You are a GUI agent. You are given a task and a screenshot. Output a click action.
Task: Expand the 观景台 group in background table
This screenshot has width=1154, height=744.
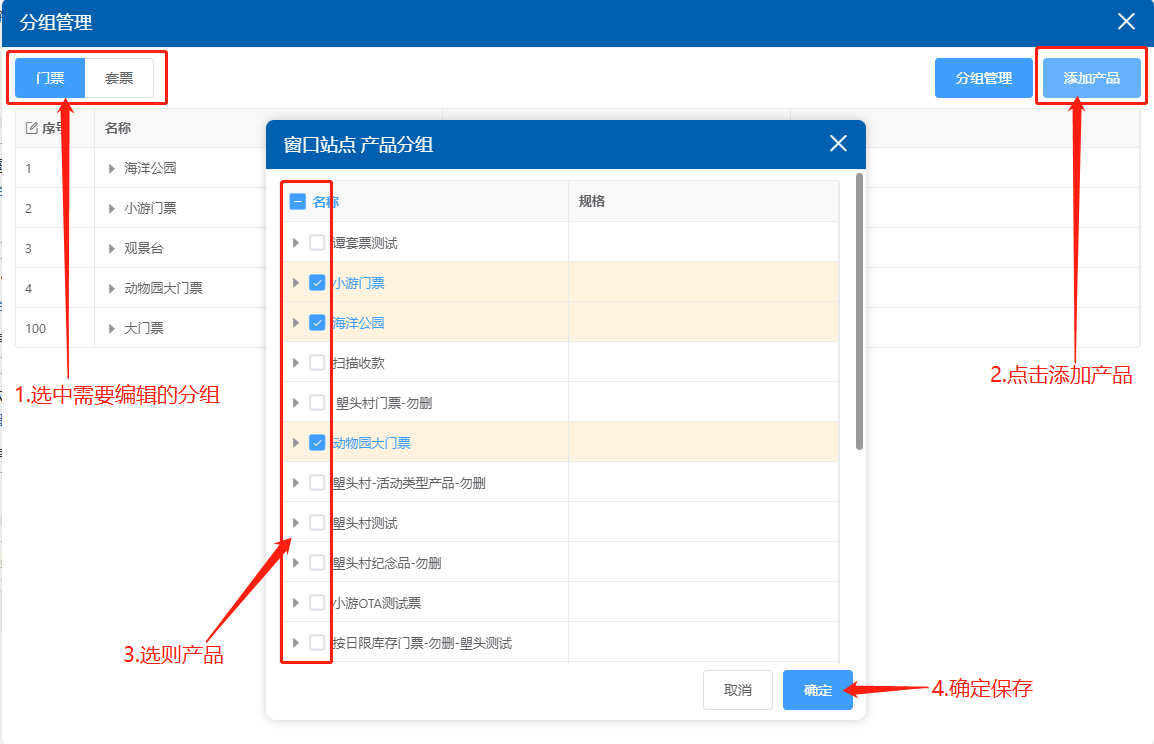pos(112,248)
